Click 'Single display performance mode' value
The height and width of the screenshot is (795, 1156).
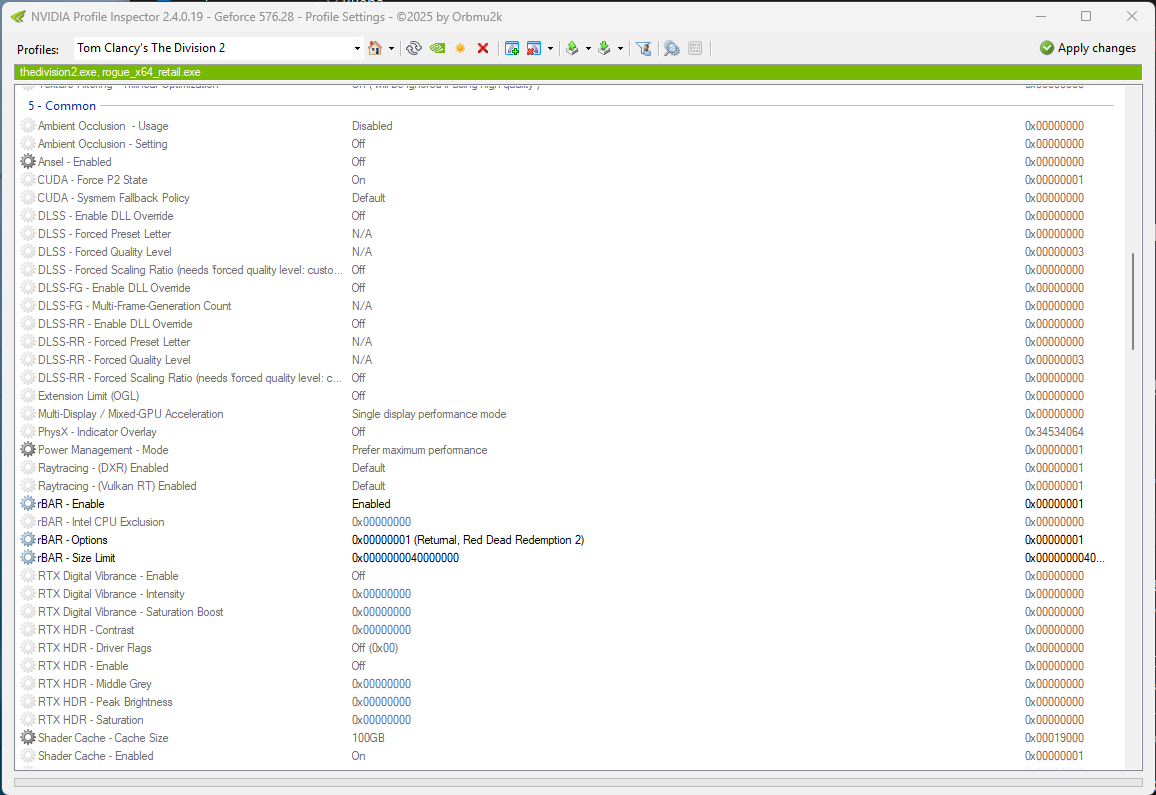click(429, 414)
